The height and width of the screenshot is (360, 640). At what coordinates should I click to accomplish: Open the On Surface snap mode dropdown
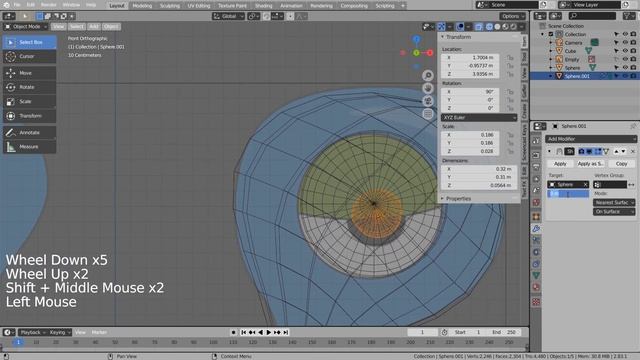[x=614, y=211]
